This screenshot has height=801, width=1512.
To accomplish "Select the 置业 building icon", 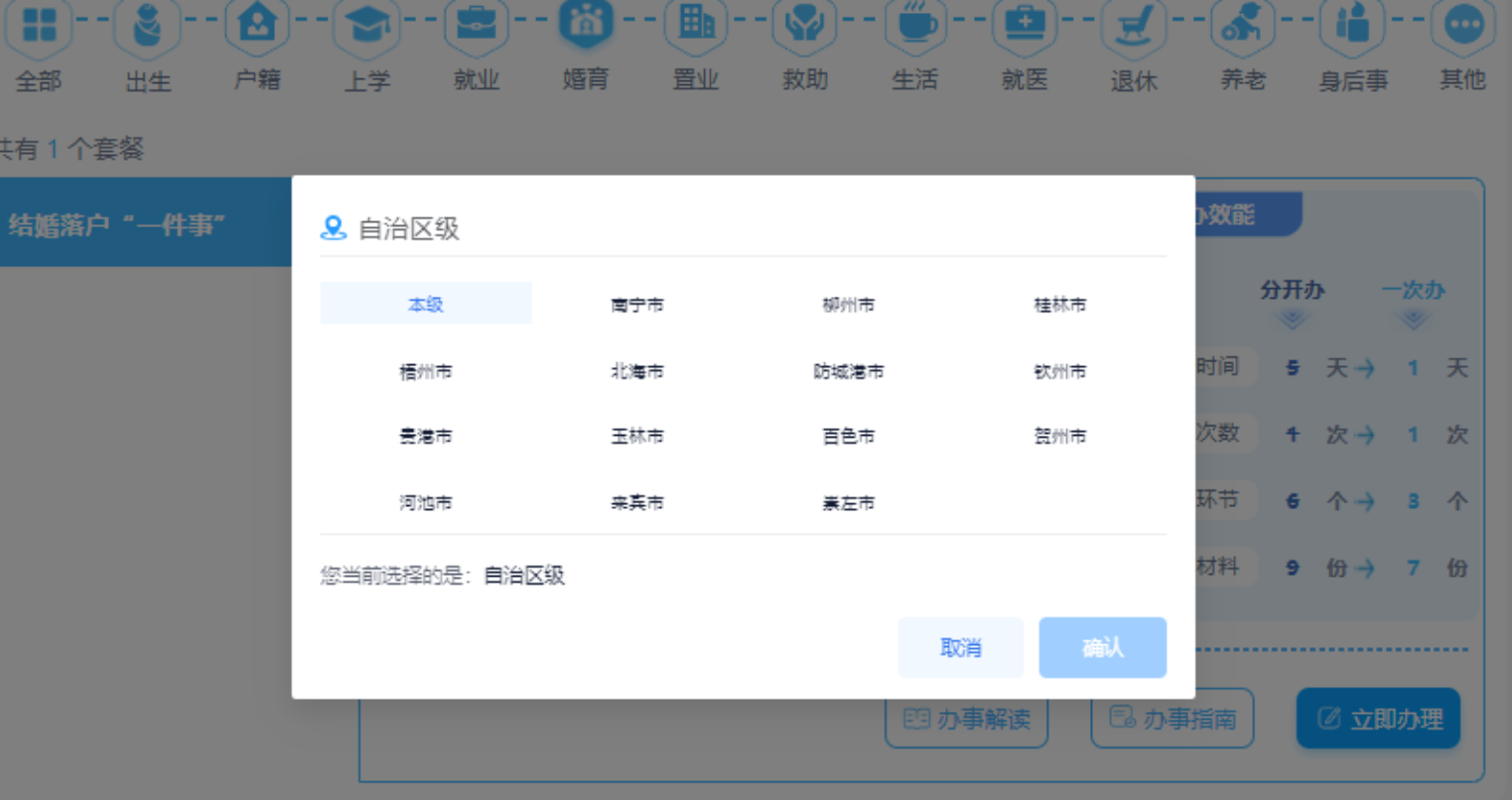I will click(695, 26).
